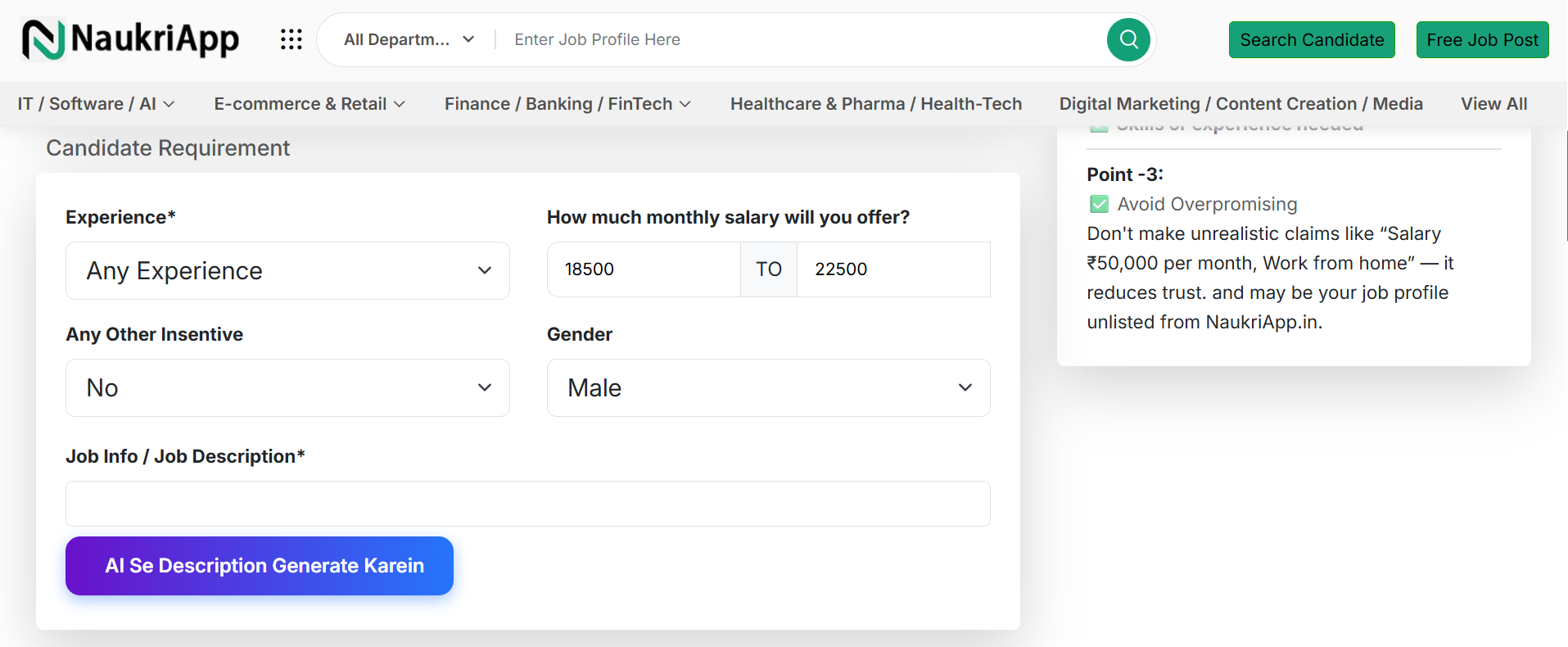Screen dimensions: 1568x647
Task: Click the chevron next to E-commerce & Retail
Action: pos(400,104)
